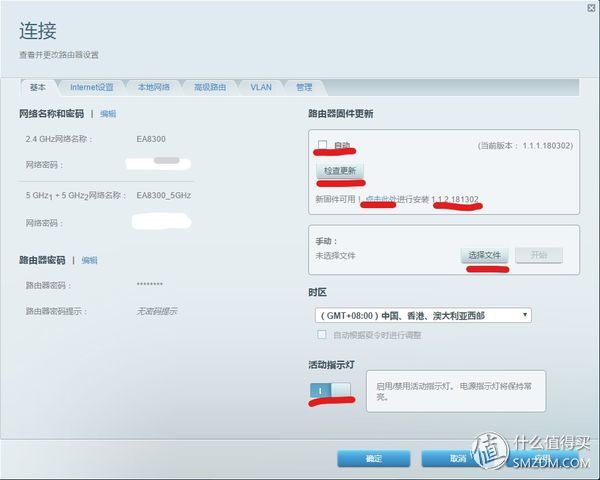This screenshot has width=600, height=480.
Task: Edit the router password (路由器密码)
Action: point(90,260)
